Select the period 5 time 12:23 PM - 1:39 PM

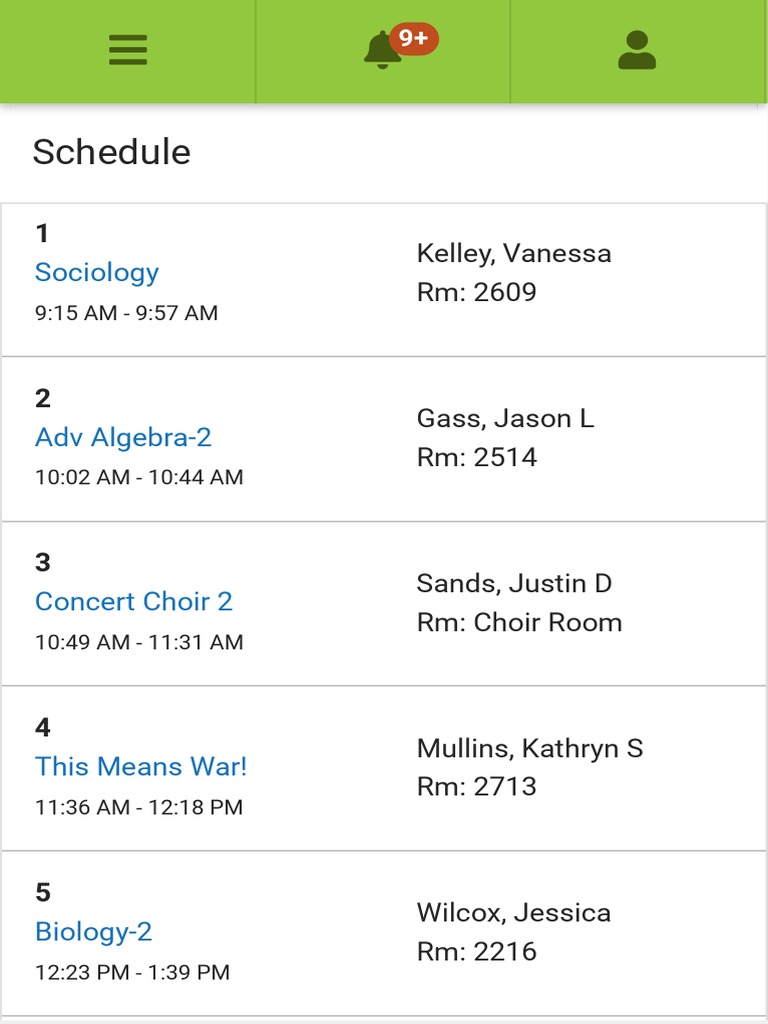coord(132,972)
